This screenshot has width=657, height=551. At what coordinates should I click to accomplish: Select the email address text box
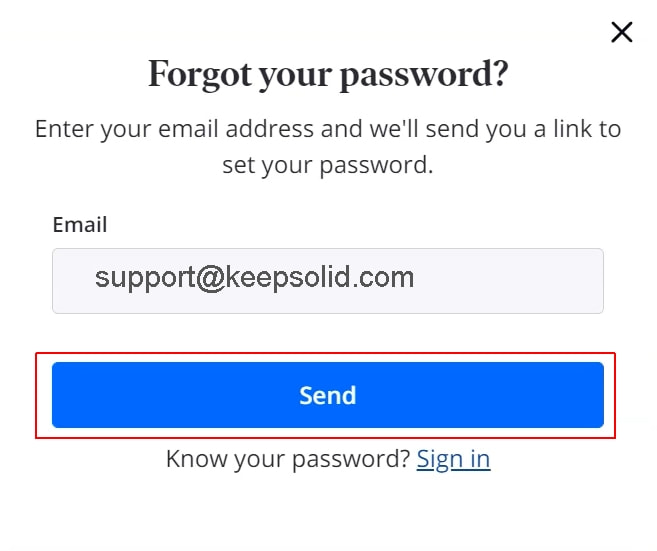(328, 281)
